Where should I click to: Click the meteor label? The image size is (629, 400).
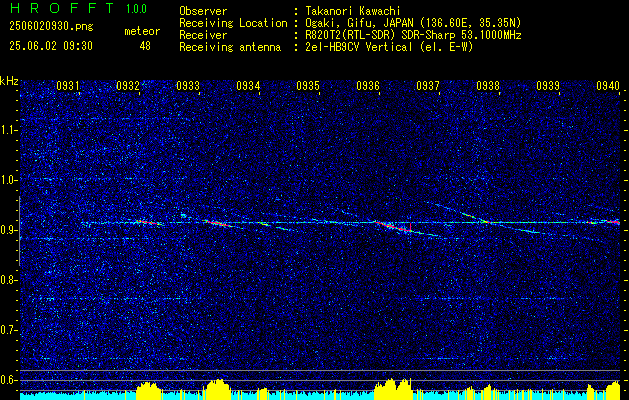click(x=142, y=31)
